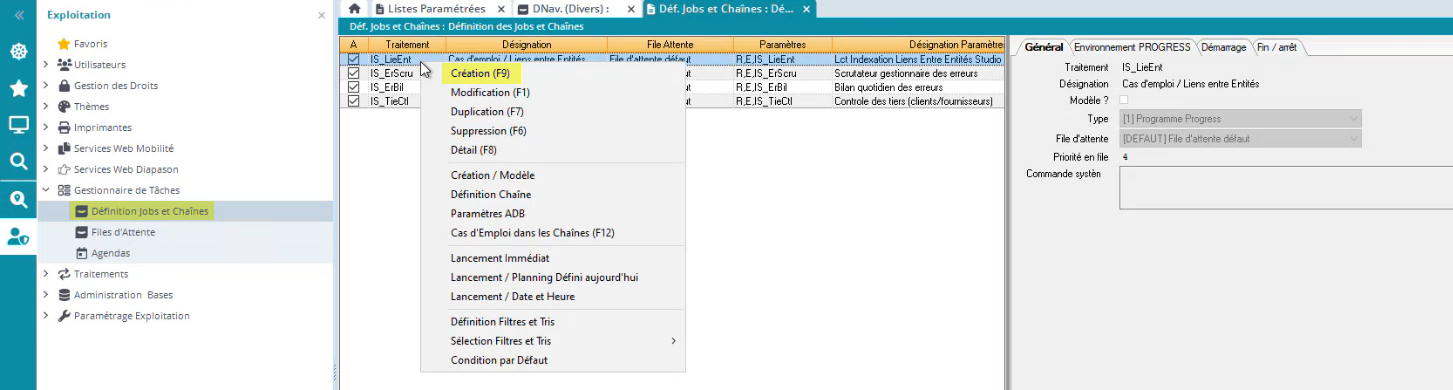Open the monitor sidebar icon
The height and width of the screenshot is (390, 1453).
(x=18, y=125)
